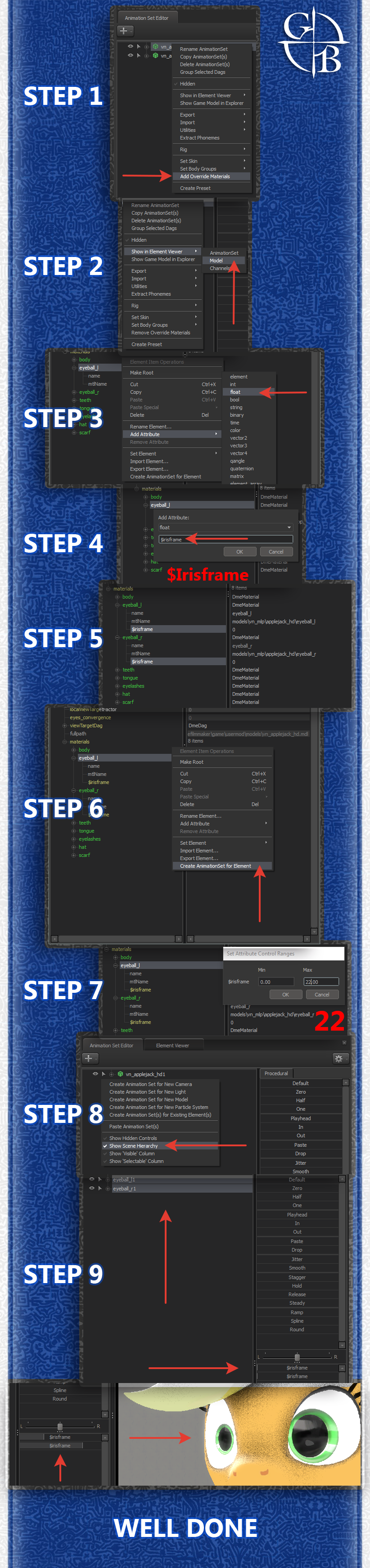Image resolution: width=370 pixels, height=1568 pixels.
Task: Expand tongue in the step 5 materials tree
Action: pyautogui.click(x=117, y=678)
